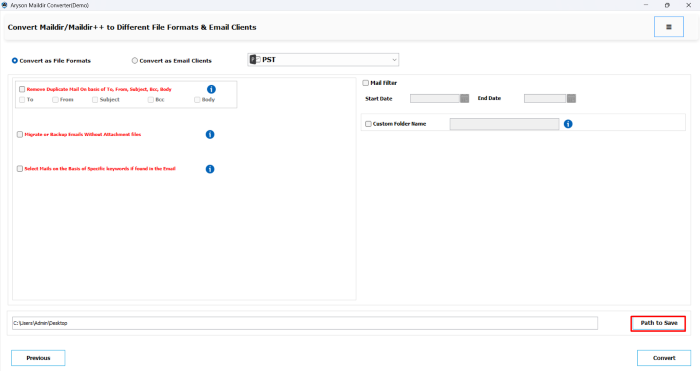This screenshot has width=700, height=371.
Task: Enable Migrate Emails Without Attachment files
Action: 20,134
